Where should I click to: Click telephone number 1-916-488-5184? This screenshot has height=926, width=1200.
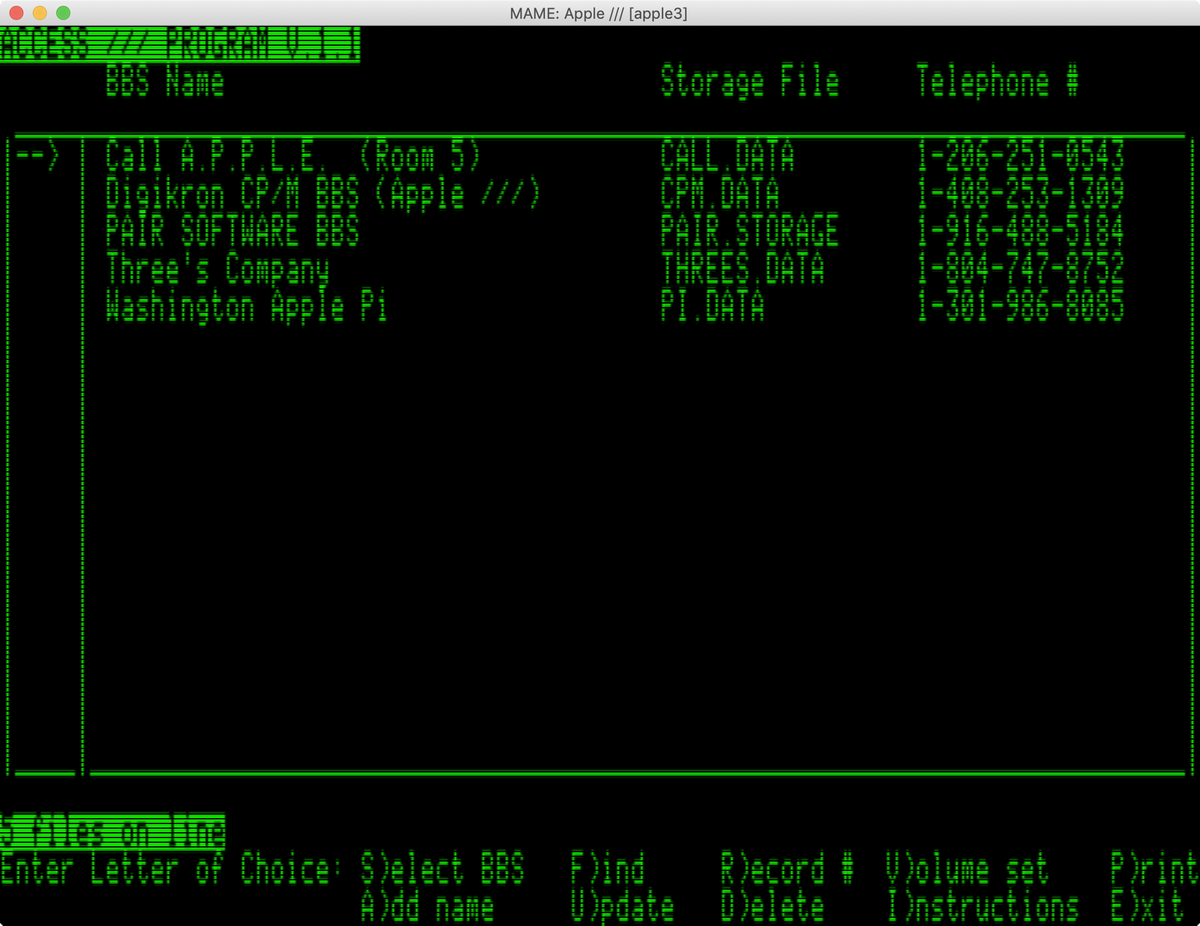(x=1020, y=232)
